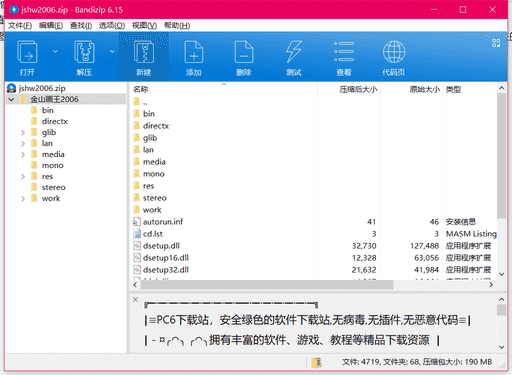Close the archive comment pane
This screenshot has height=375, width=512.
point(135,299)
